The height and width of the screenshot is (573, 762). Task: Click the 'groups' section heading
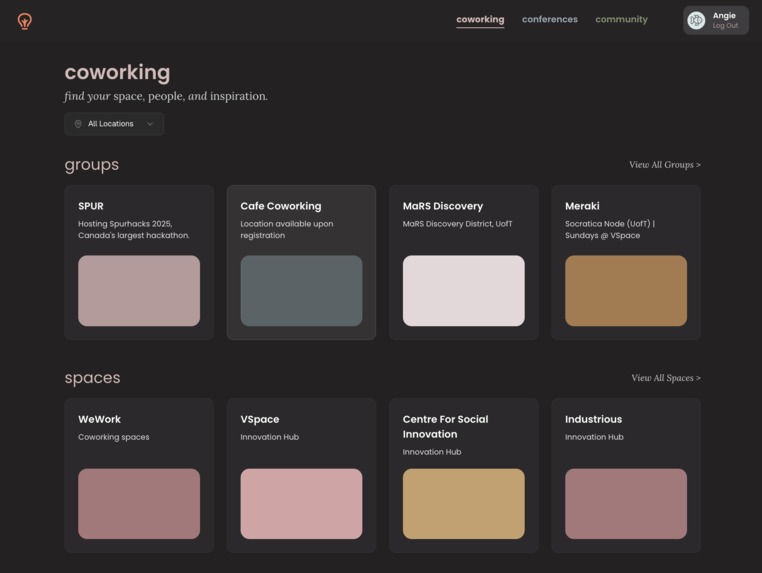[x=92, y=165]
